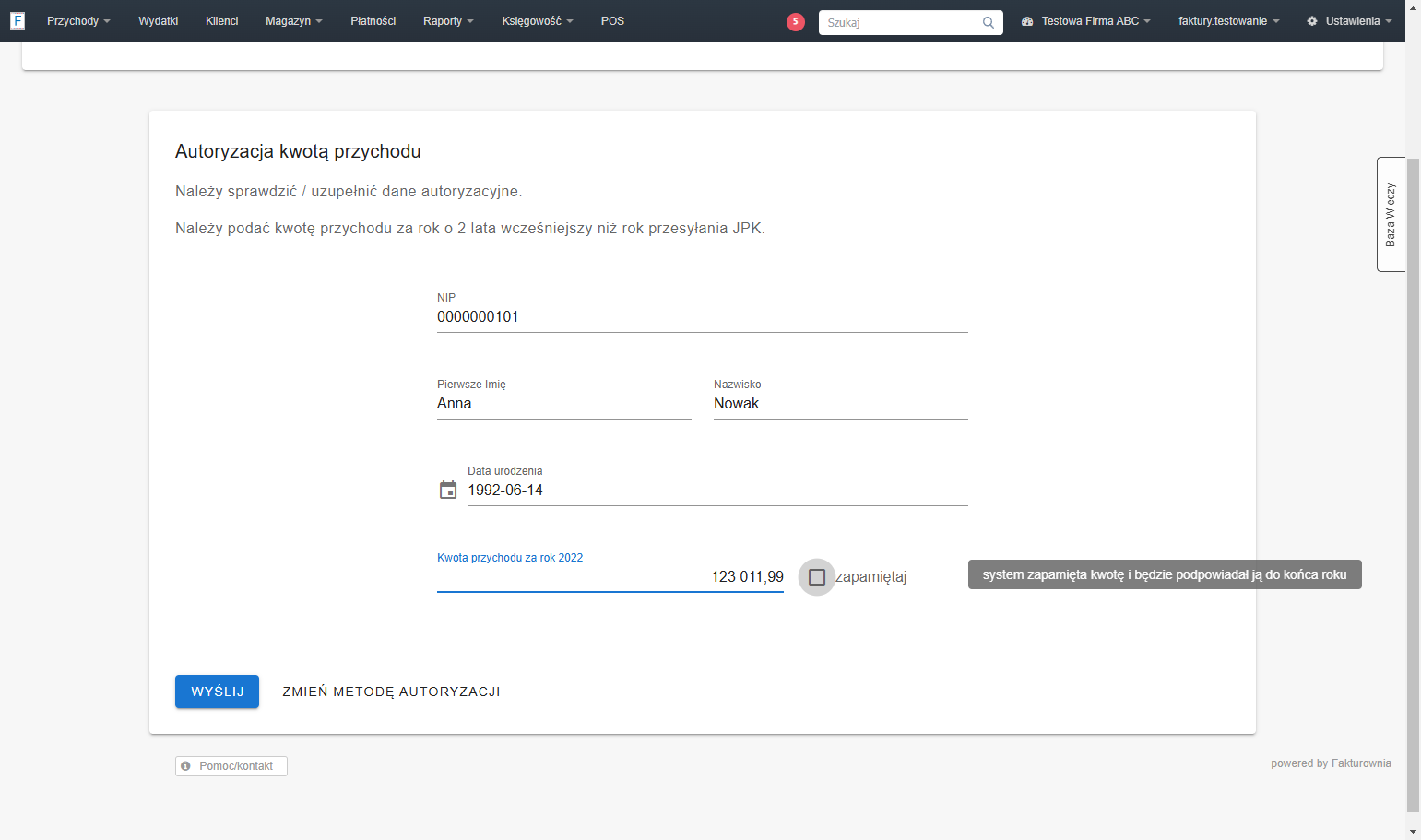Image resolution: width=1421 pixels, height=840 pixels.
Task: Open the Księgowość dropdown menu
Action: [x=537, y=21]
